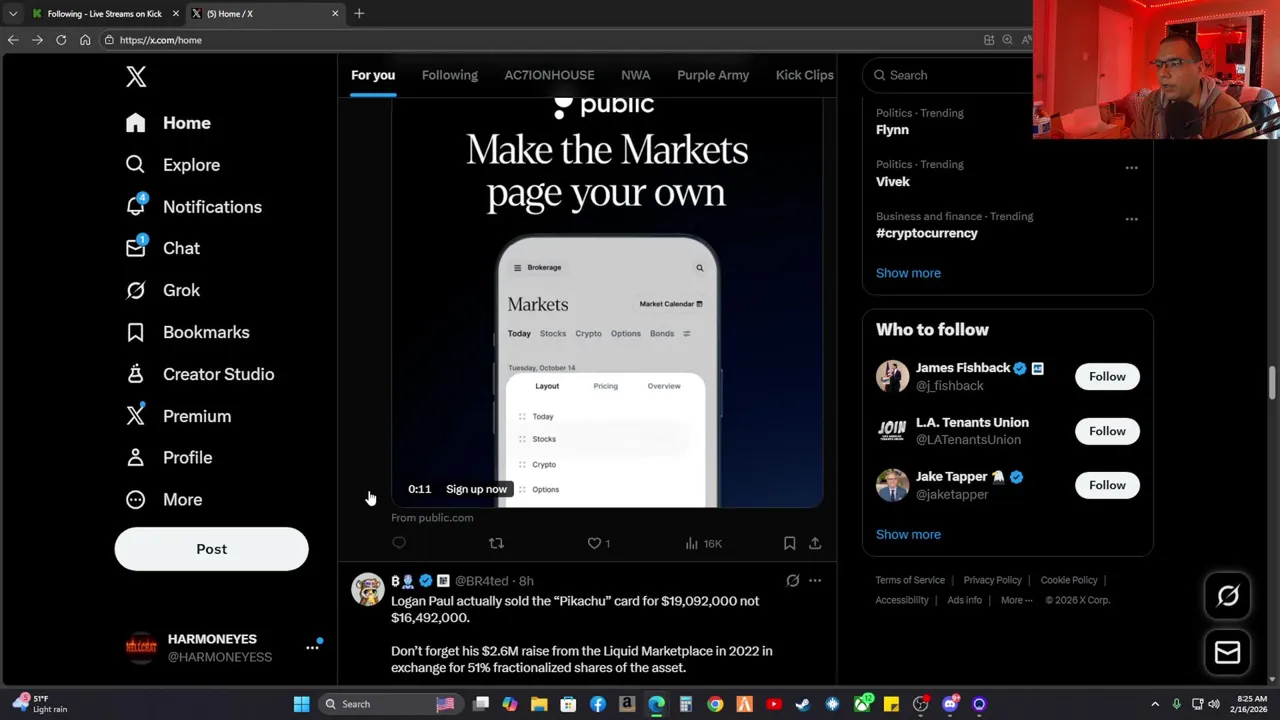Open the floating messages button

click(x=1228, y=653)
